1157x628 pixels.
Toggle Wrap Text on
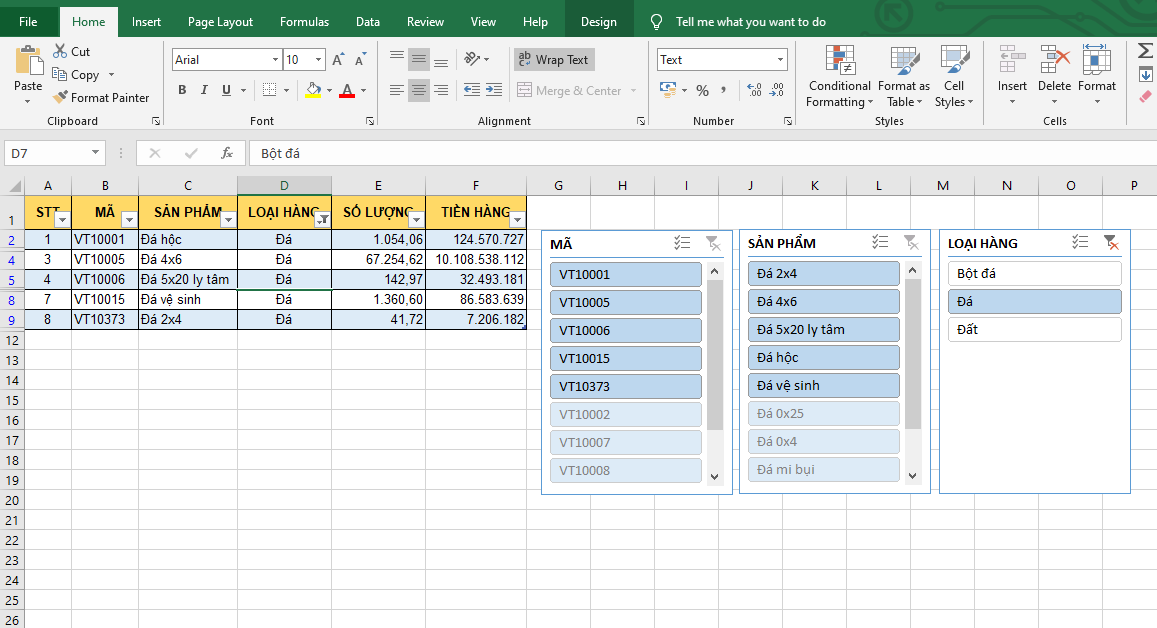pyautogui.click(x=554, y=60)
